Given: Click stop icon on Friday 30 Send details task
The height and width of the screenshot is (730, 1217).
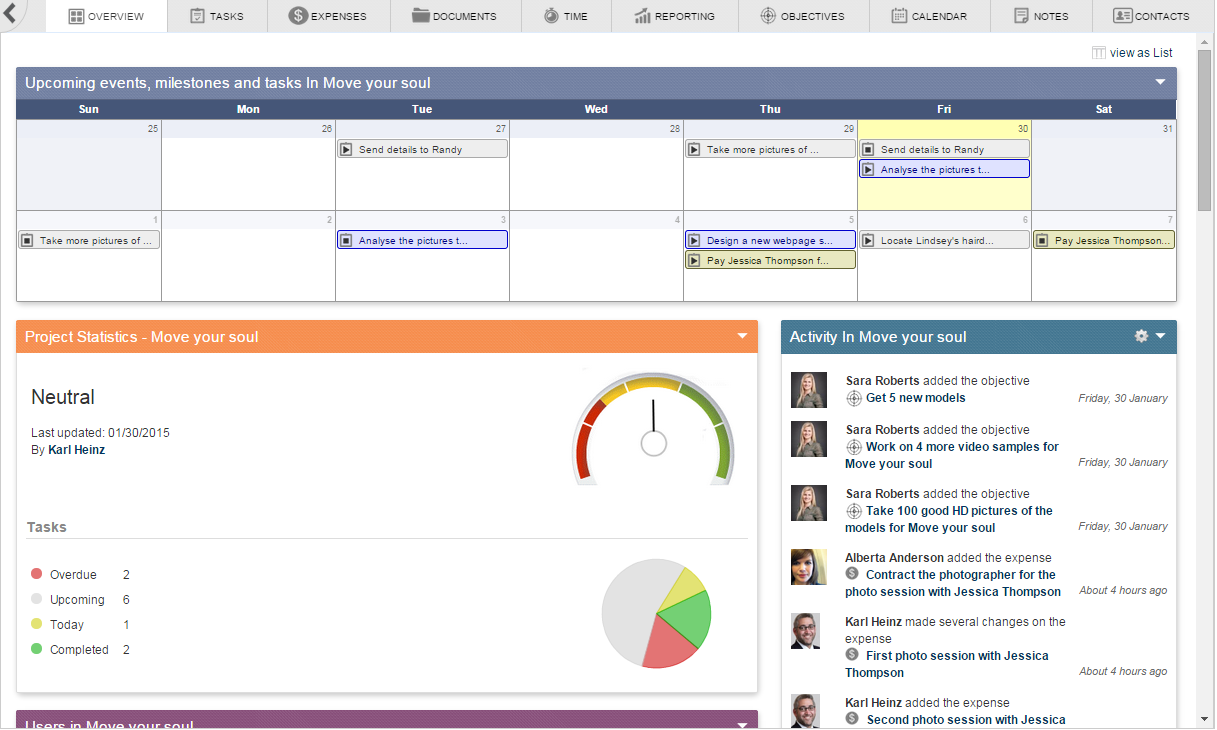Looking at the screenshot, I should click(868, 149).
